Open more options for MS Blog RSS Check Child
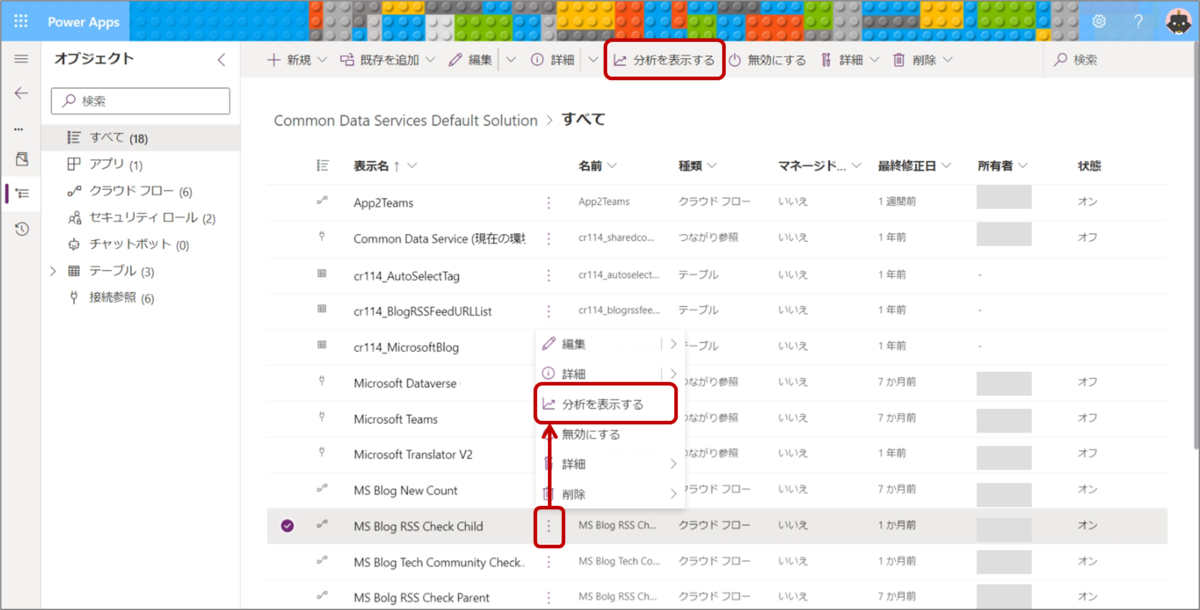The height and width of the screenshot is (610, 1200). point(548,526)
